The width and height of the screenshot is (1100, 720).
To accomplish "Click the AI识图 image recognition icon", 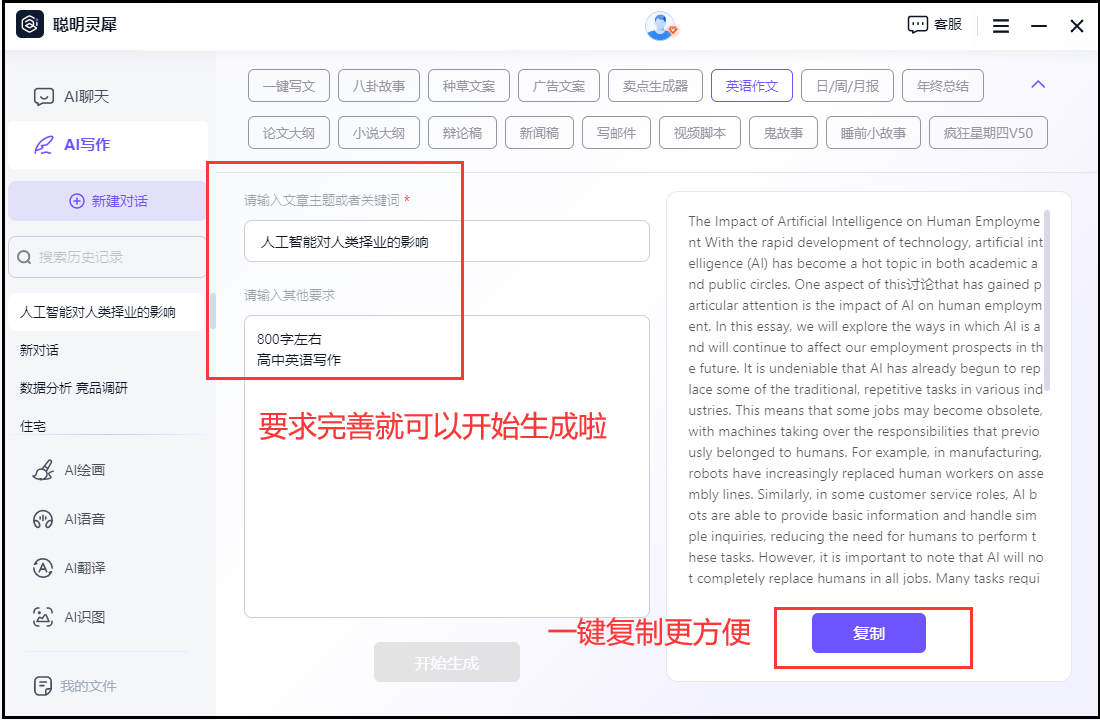I will pos(43,617).
